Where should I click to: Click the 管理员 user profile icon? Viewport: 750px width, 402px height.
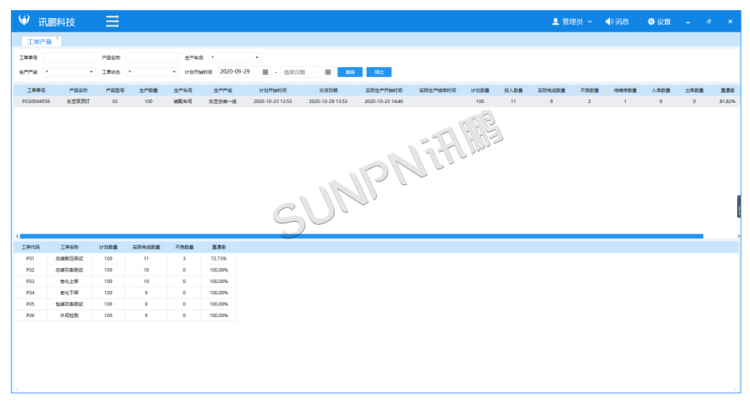(x=555, y=21)
